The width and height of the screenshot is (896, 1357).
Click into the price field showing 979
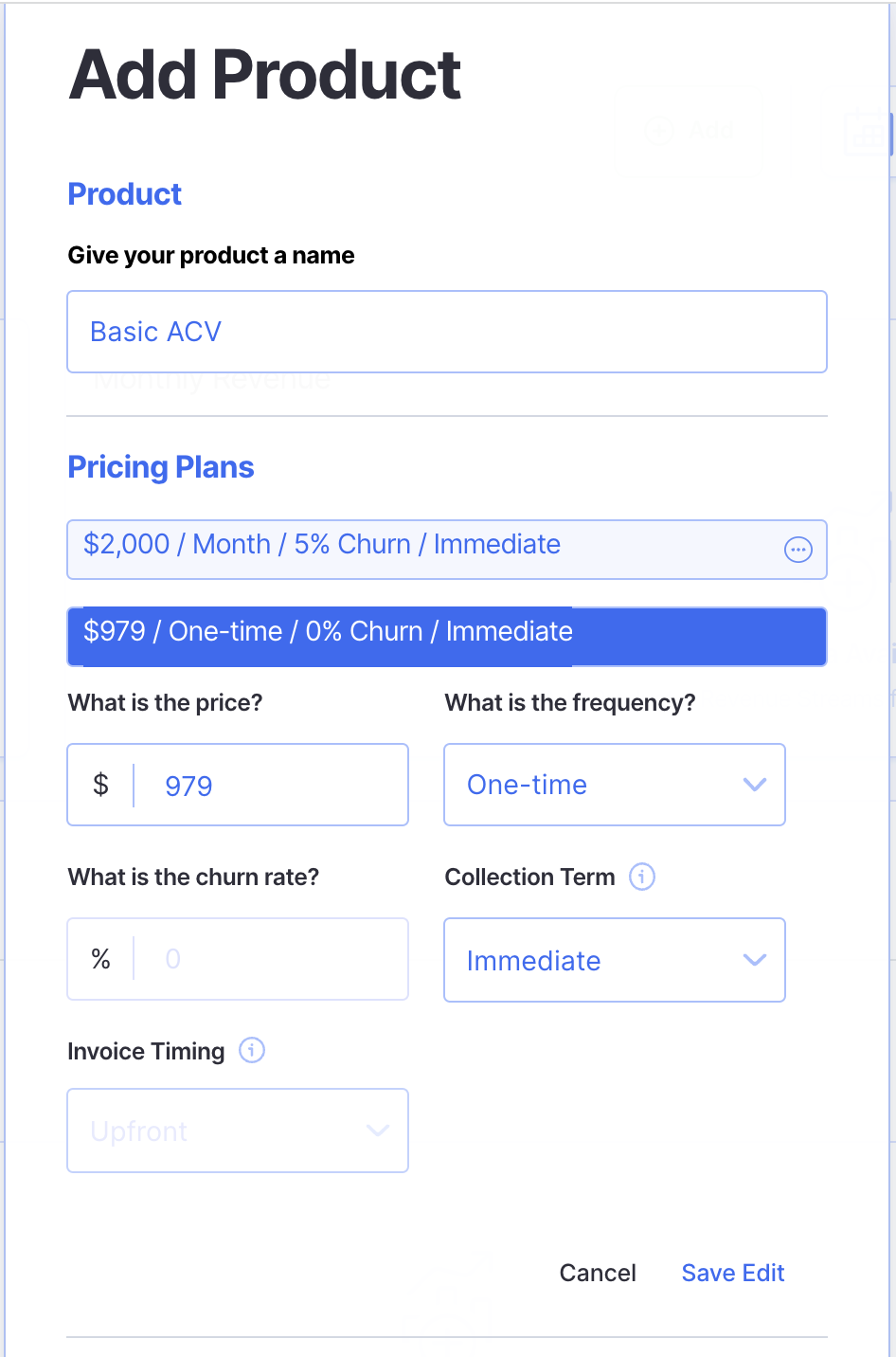(x=275, y=786)
